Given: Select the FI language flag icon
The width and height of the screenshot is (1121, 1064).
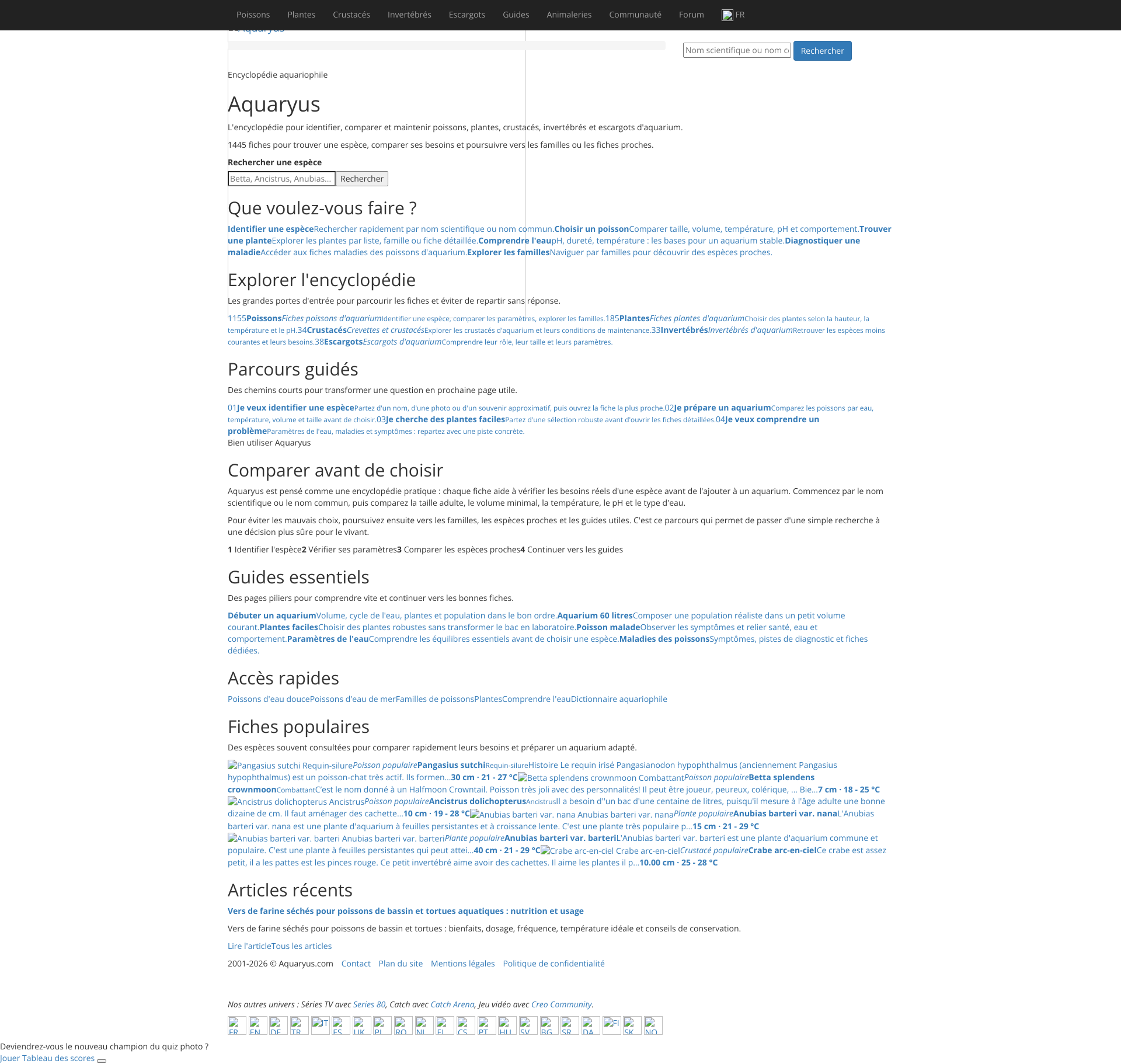Looking at the screenshot, I should pos(611,1025).
